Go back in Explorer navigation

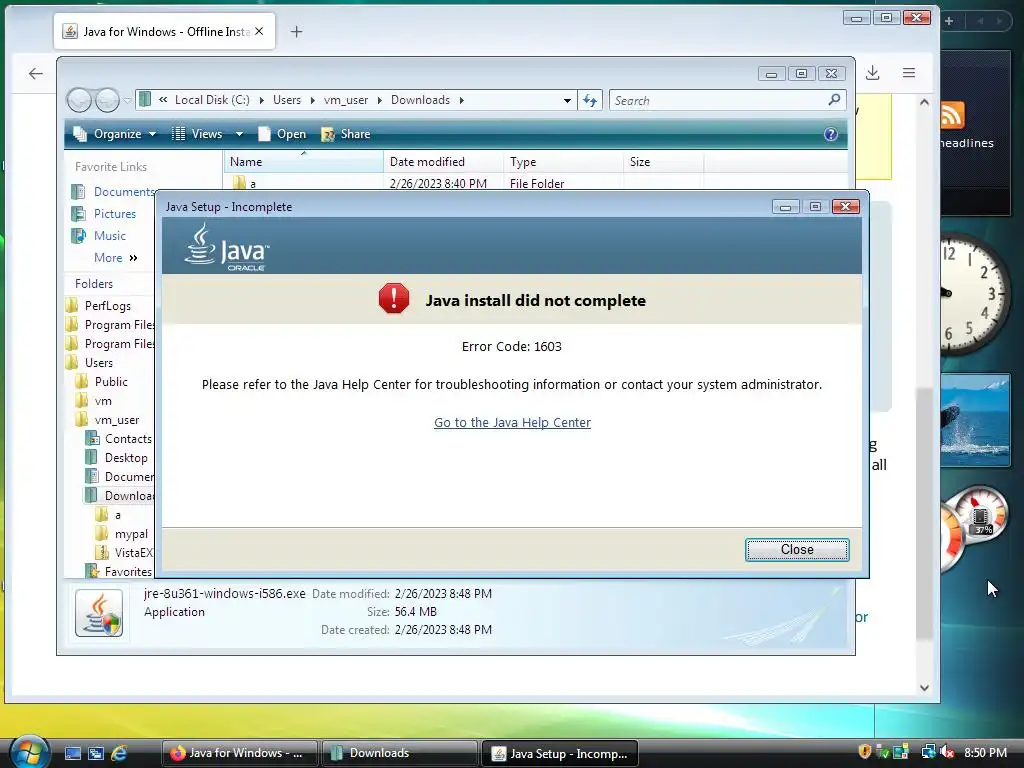click(x=80, y=100)
